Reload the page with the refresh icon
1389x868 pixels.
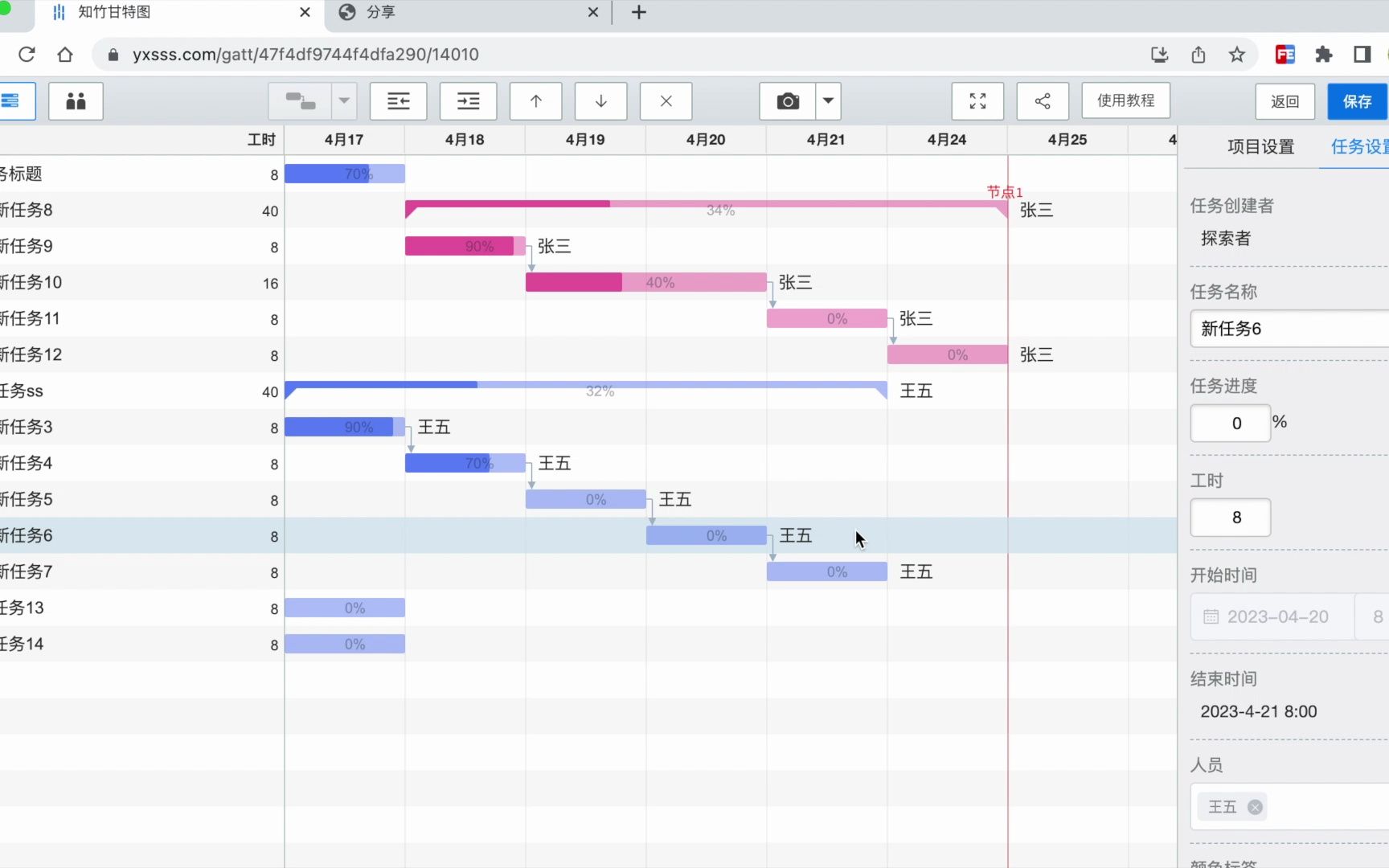(x=27, y=54)
